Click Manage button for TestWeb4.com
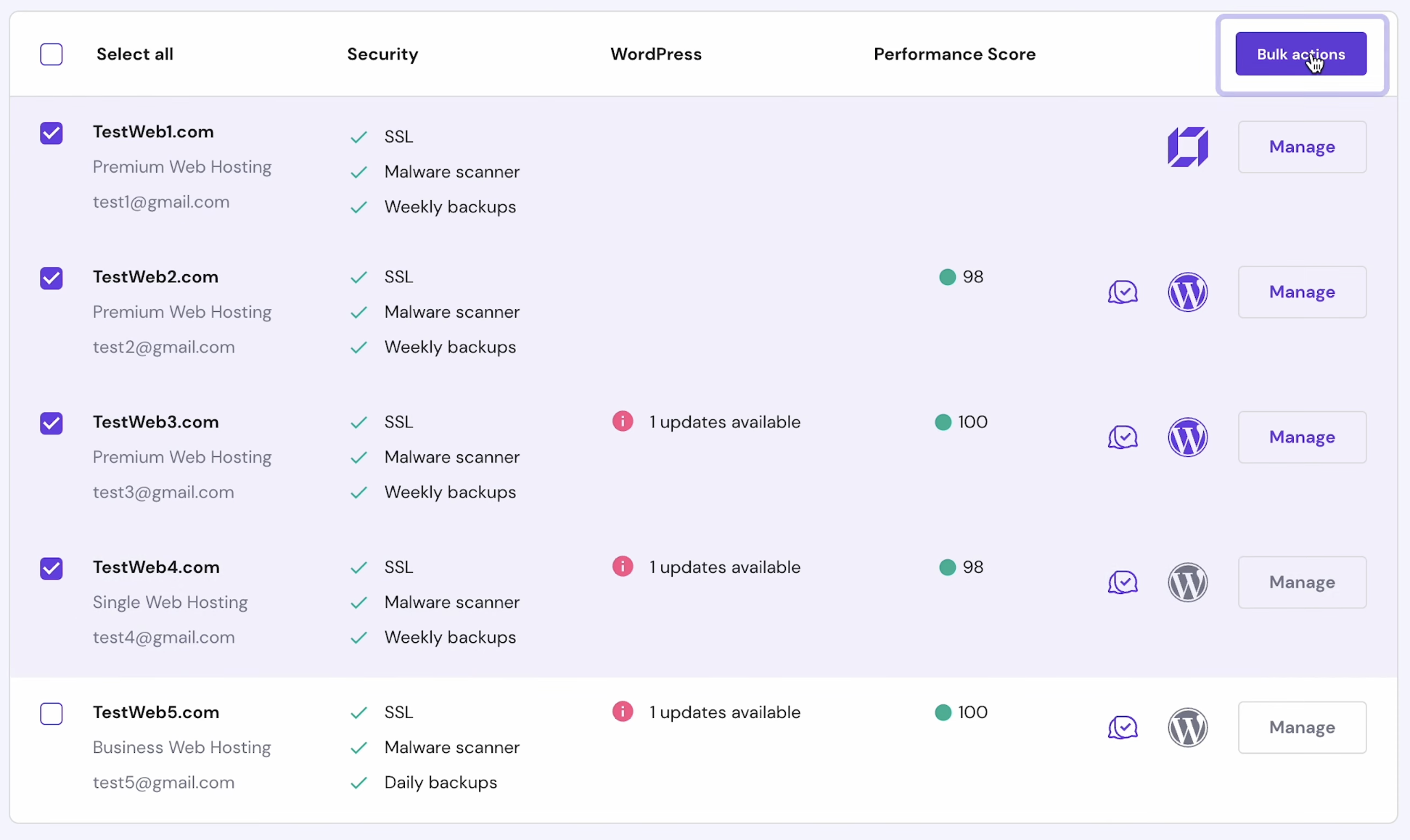This screenshot has width=1410, height=840. 1302,582
